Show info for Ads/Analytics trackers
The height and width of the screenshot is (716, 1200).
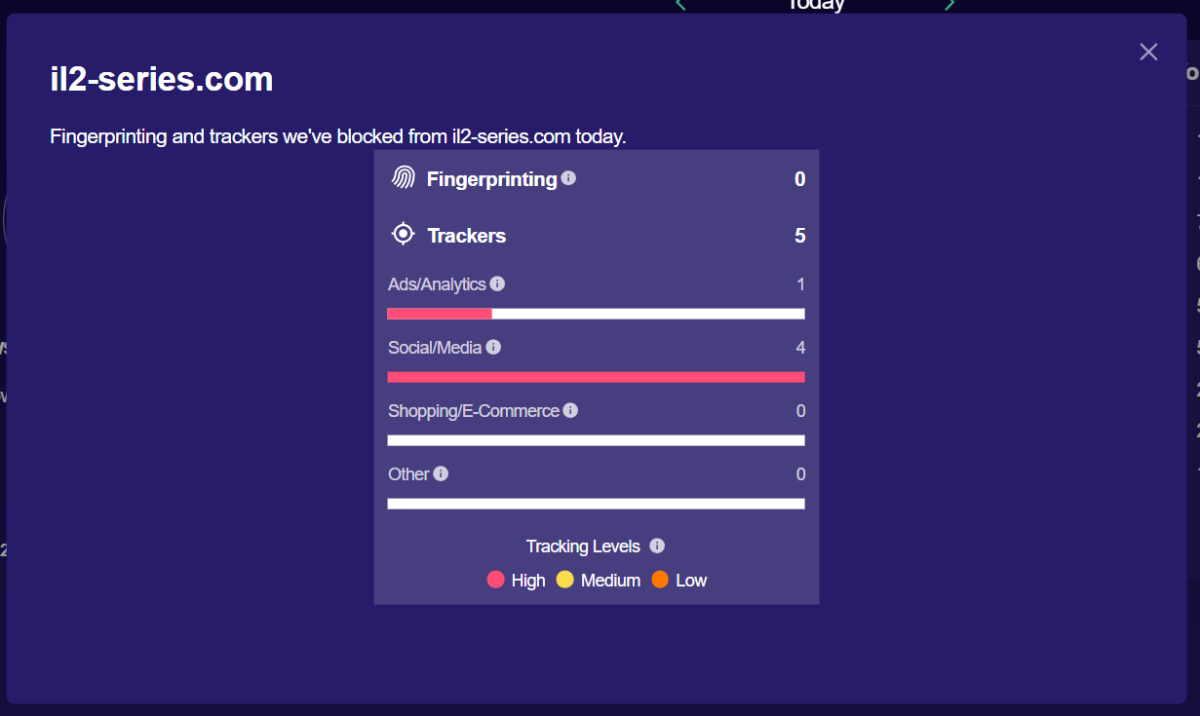tap(498, 284)
